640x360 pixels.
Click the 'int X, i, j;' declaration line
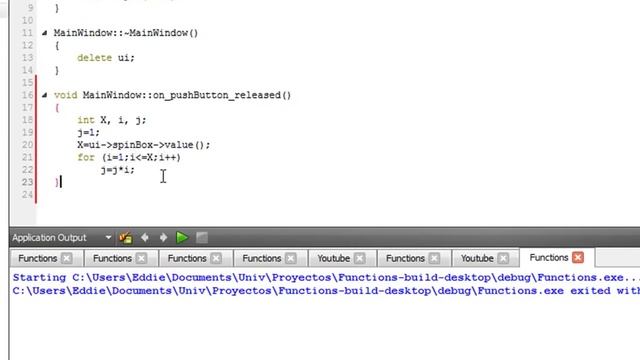[x=111, y=120]
